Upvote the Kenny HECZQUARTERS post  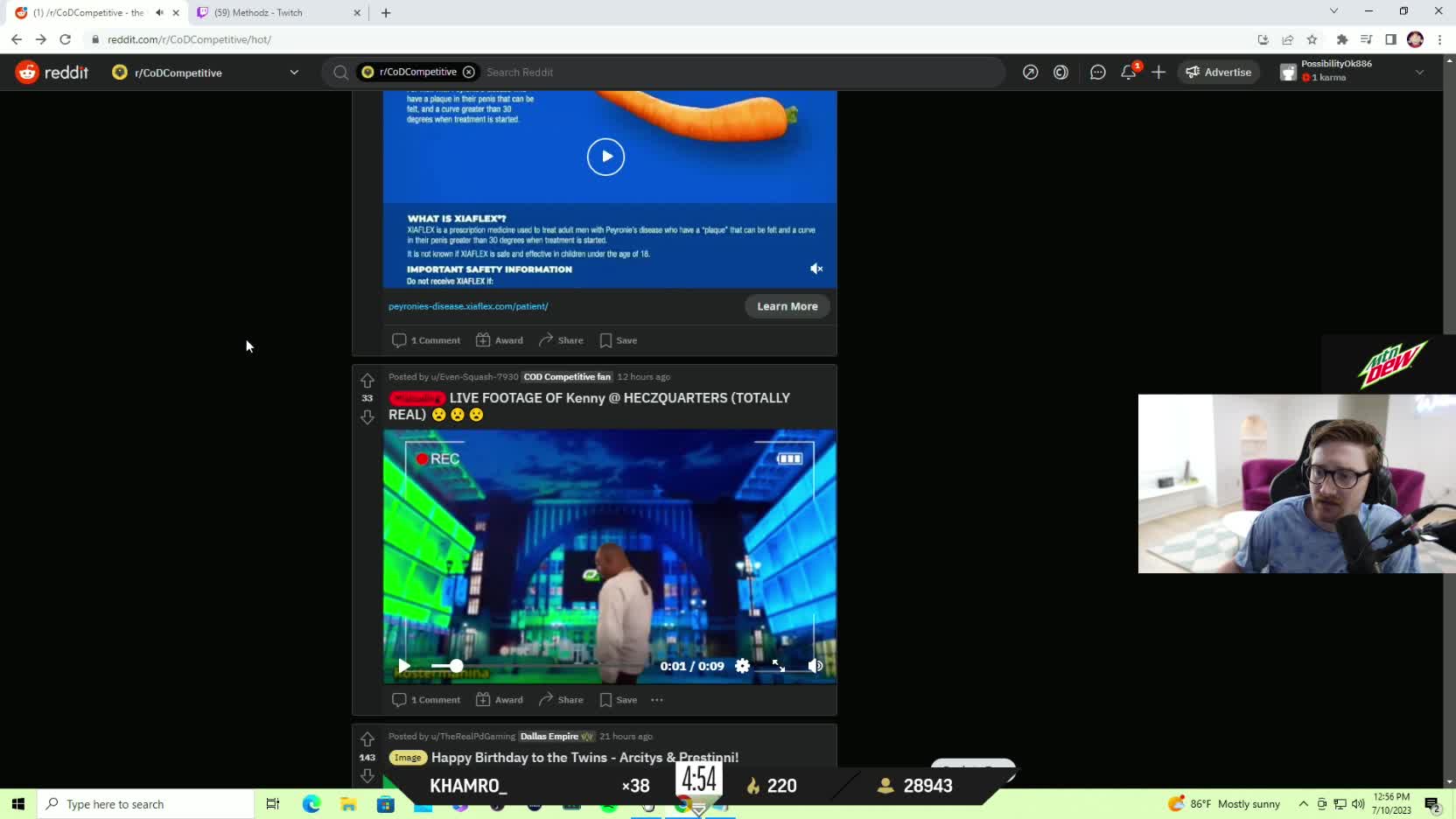pos(367,381)
